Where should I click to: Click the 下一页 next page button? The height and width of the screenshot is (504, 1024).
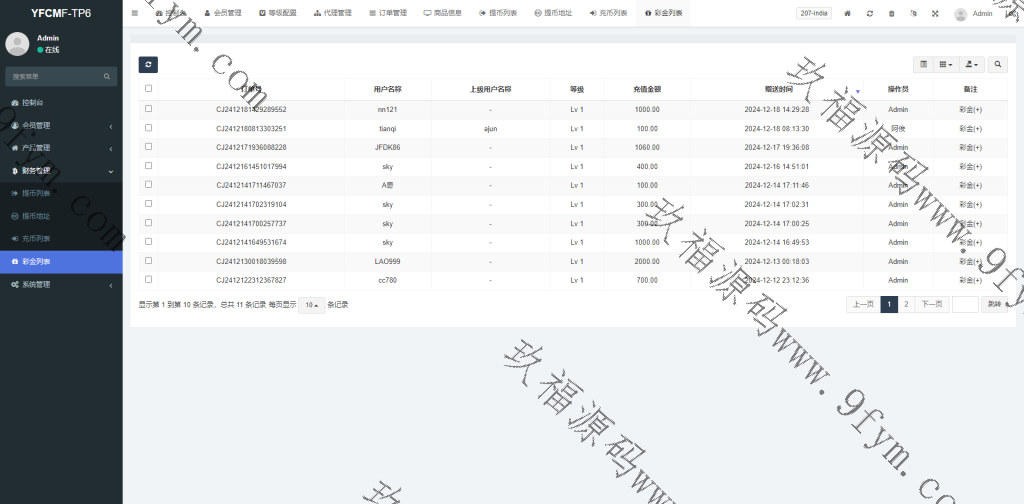(931, 305)
